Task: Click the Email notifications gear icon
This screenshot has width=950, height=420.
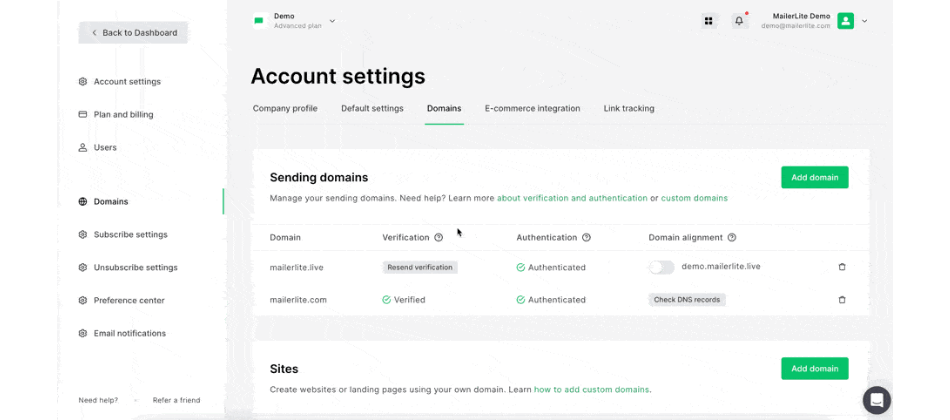Action: tap(83, 333)
